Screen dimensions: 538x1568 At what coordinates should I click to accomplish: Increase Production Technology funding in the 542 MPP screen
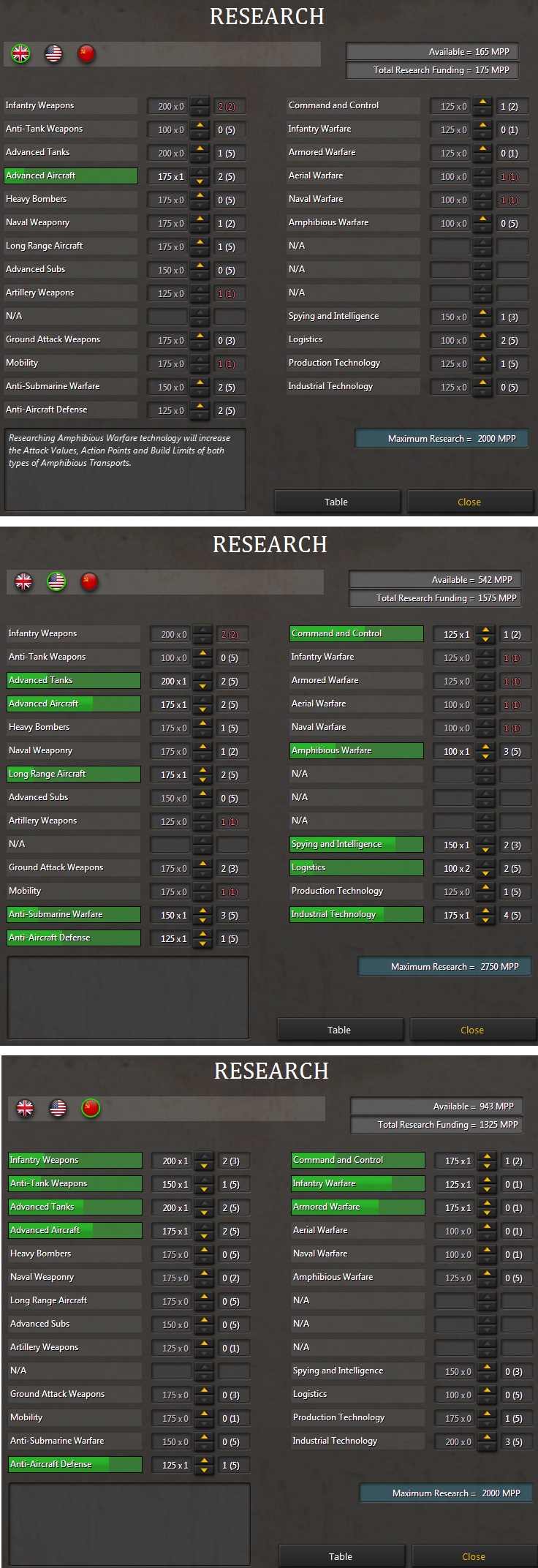(x=485, y=887)
